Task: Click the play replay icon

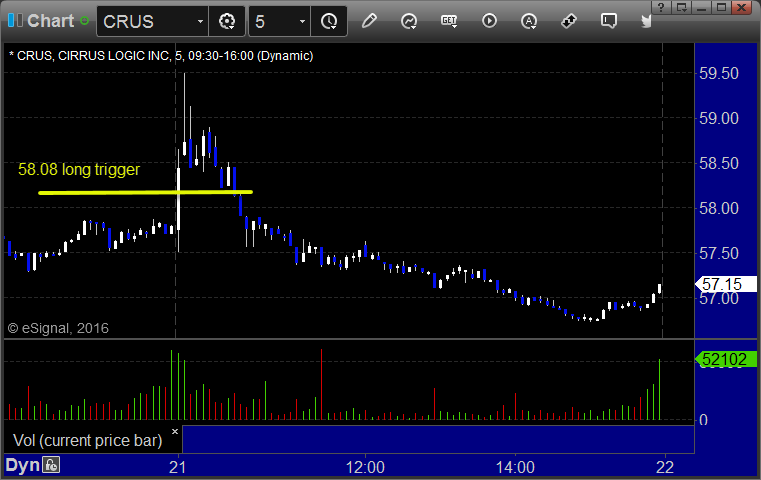Action: (x=489, y=21)
